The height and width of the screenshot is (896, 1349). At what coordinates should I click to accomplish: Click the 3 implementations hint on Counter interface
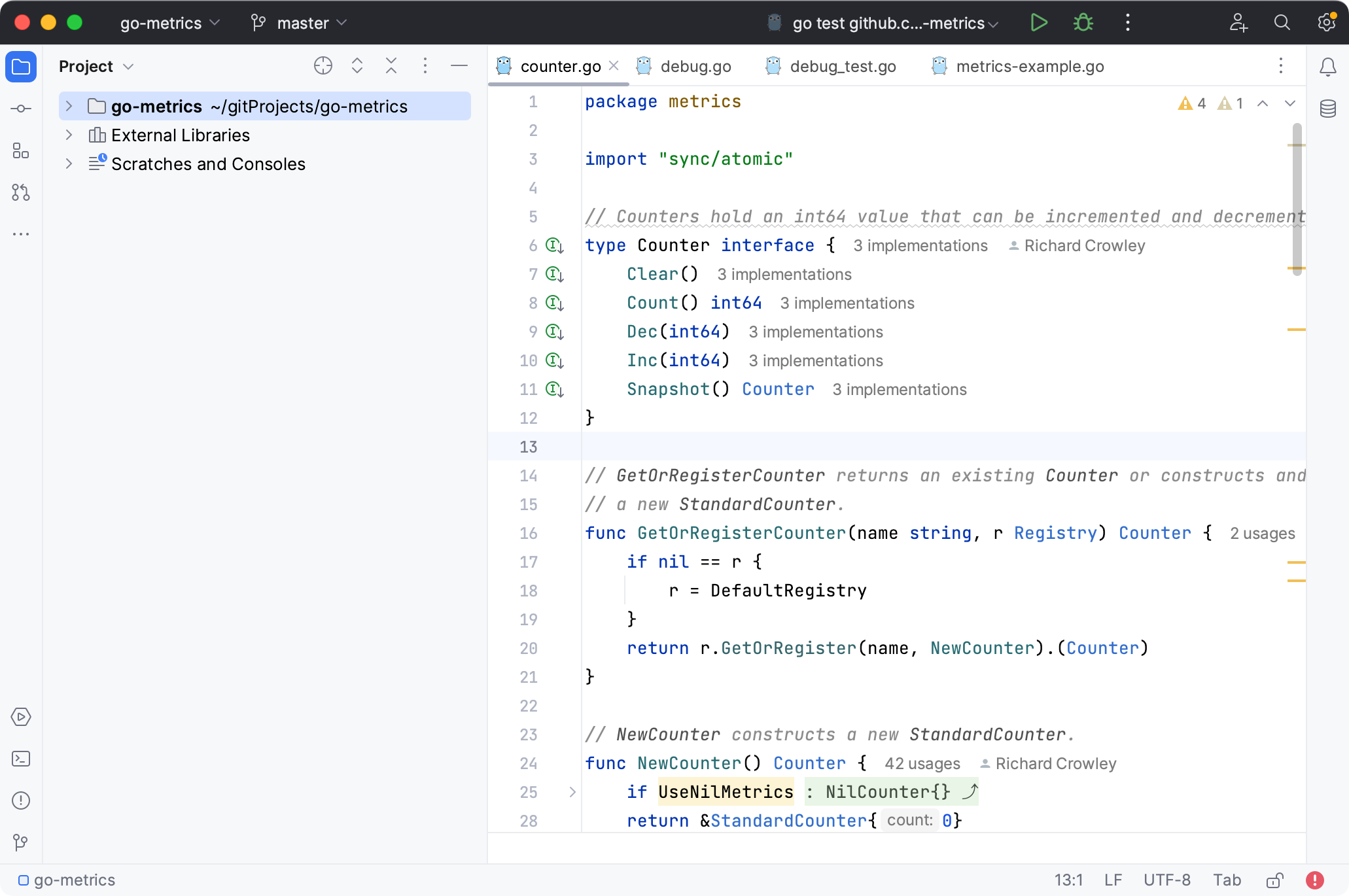click(x=920, y=246)
